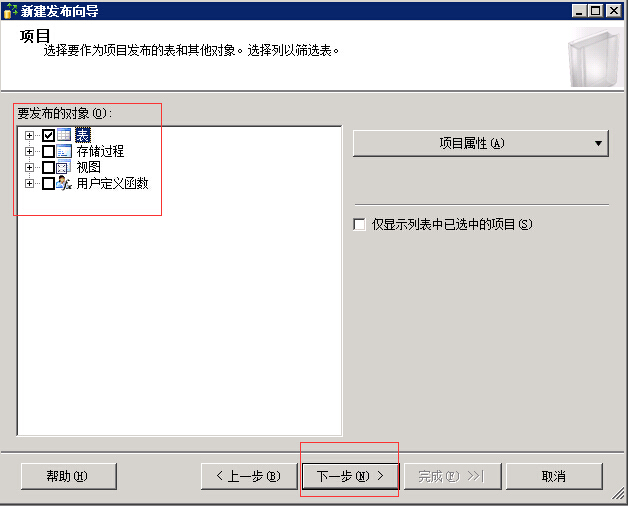This screenshot has height=506, width=628.
Task: Check the 用户定义函数 checkbox
Action: click(48, 183)
